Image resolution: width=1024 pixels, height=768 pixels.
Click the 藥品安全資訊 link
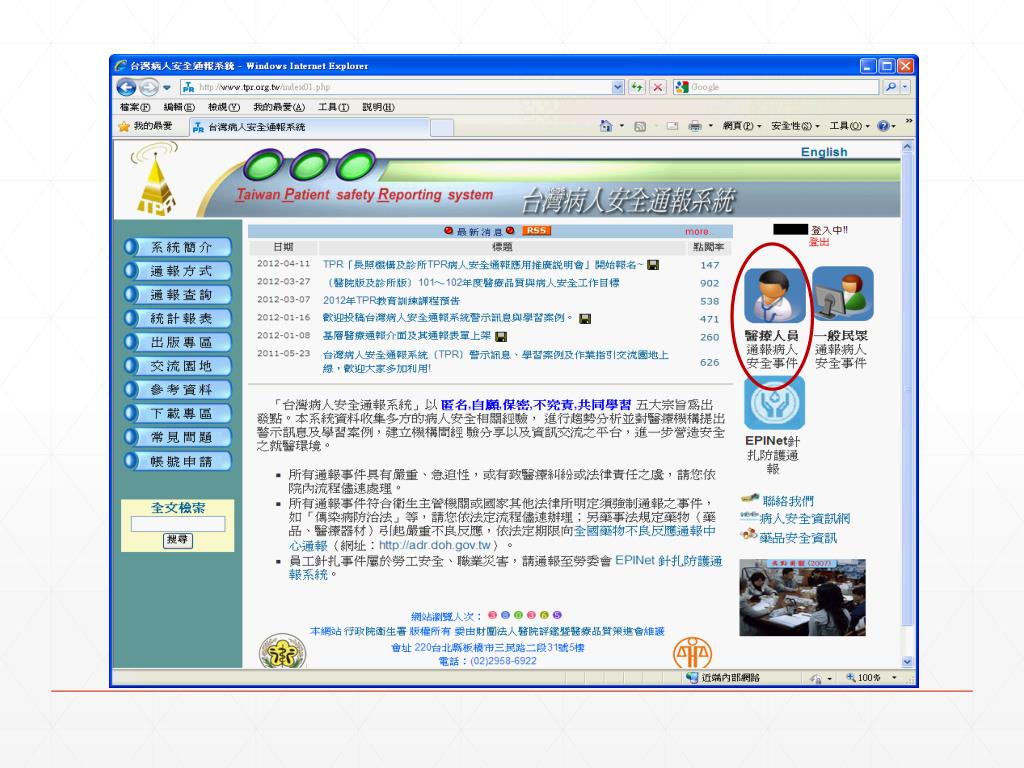click(798, 537)
